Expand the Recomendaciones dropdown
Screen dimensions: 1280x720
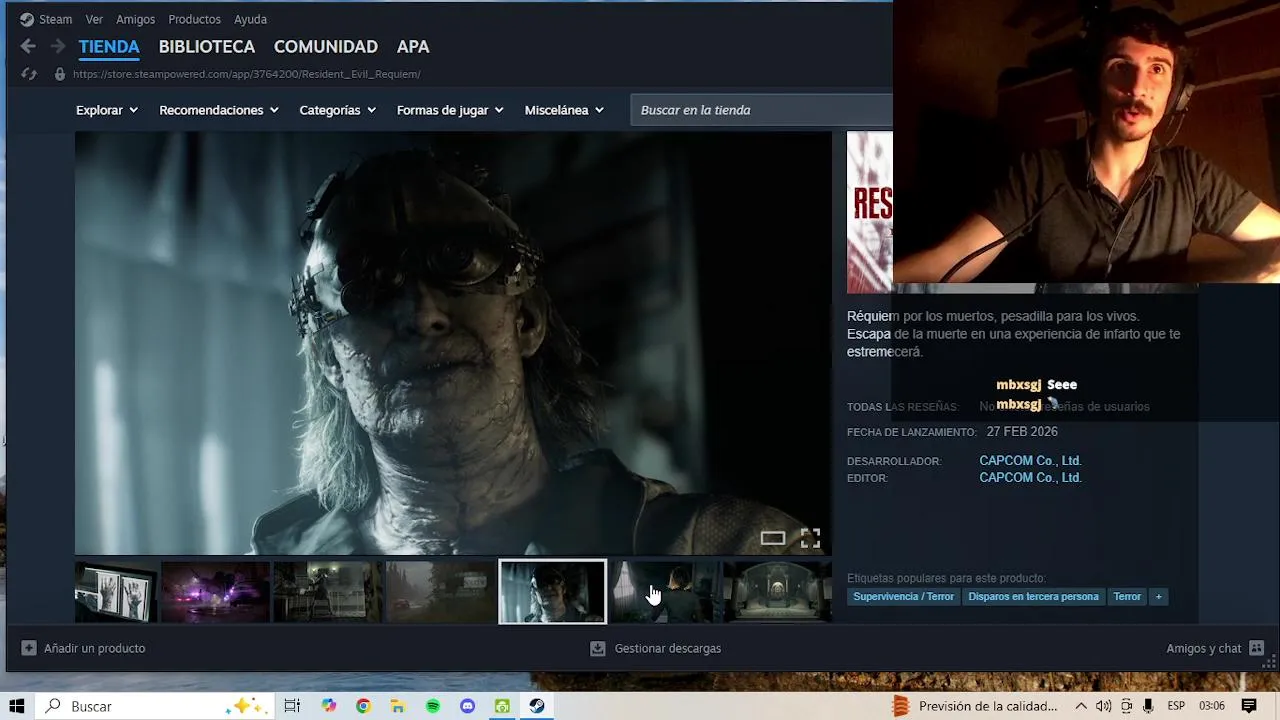(x=219, y=110)
